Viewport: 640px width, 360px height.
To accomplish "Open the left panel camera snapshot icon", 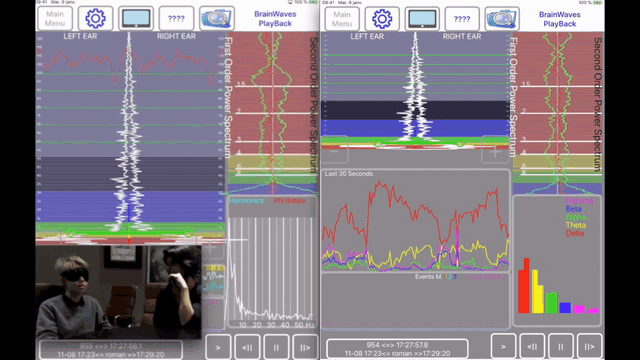I will click(x=217, y=18).
